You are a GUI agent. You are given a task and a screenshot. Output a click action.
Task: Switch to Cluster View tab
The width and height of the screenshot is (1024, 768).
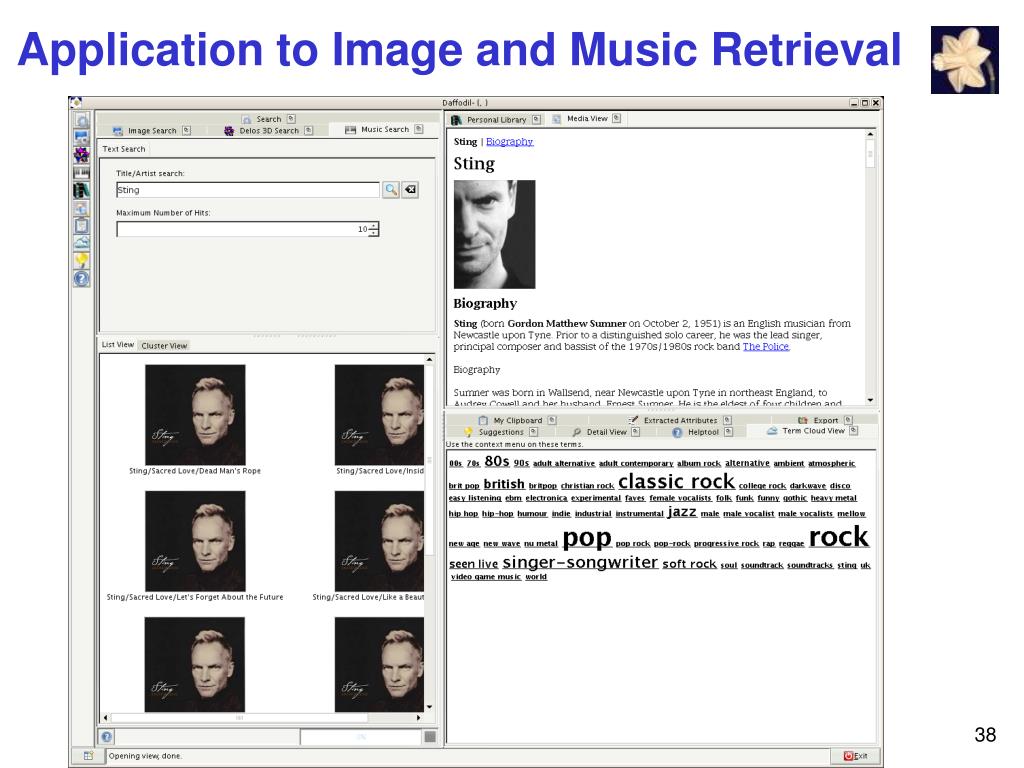[164, 345]
